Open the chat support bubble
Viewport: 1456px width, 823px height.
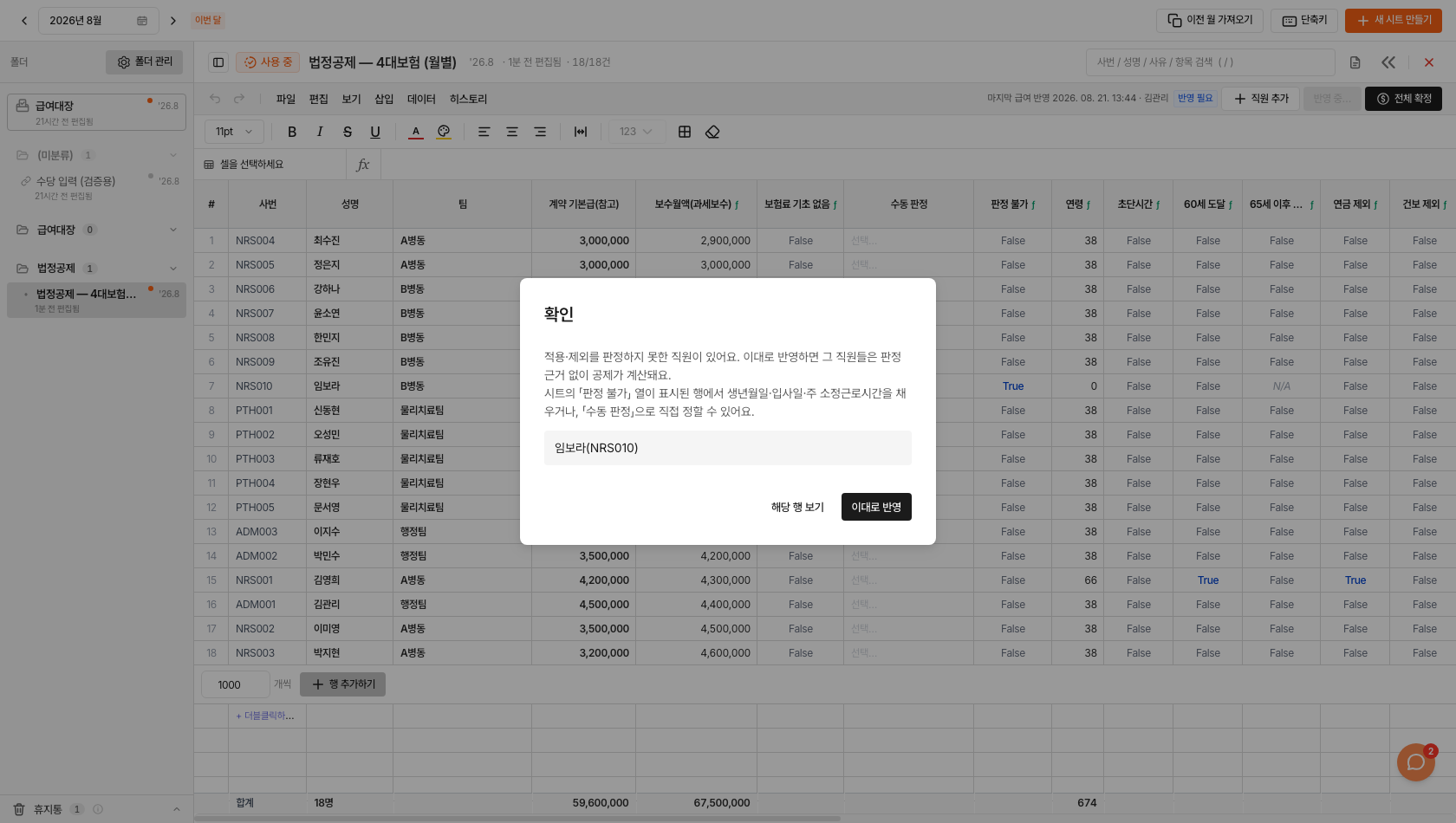[1416, 762]
